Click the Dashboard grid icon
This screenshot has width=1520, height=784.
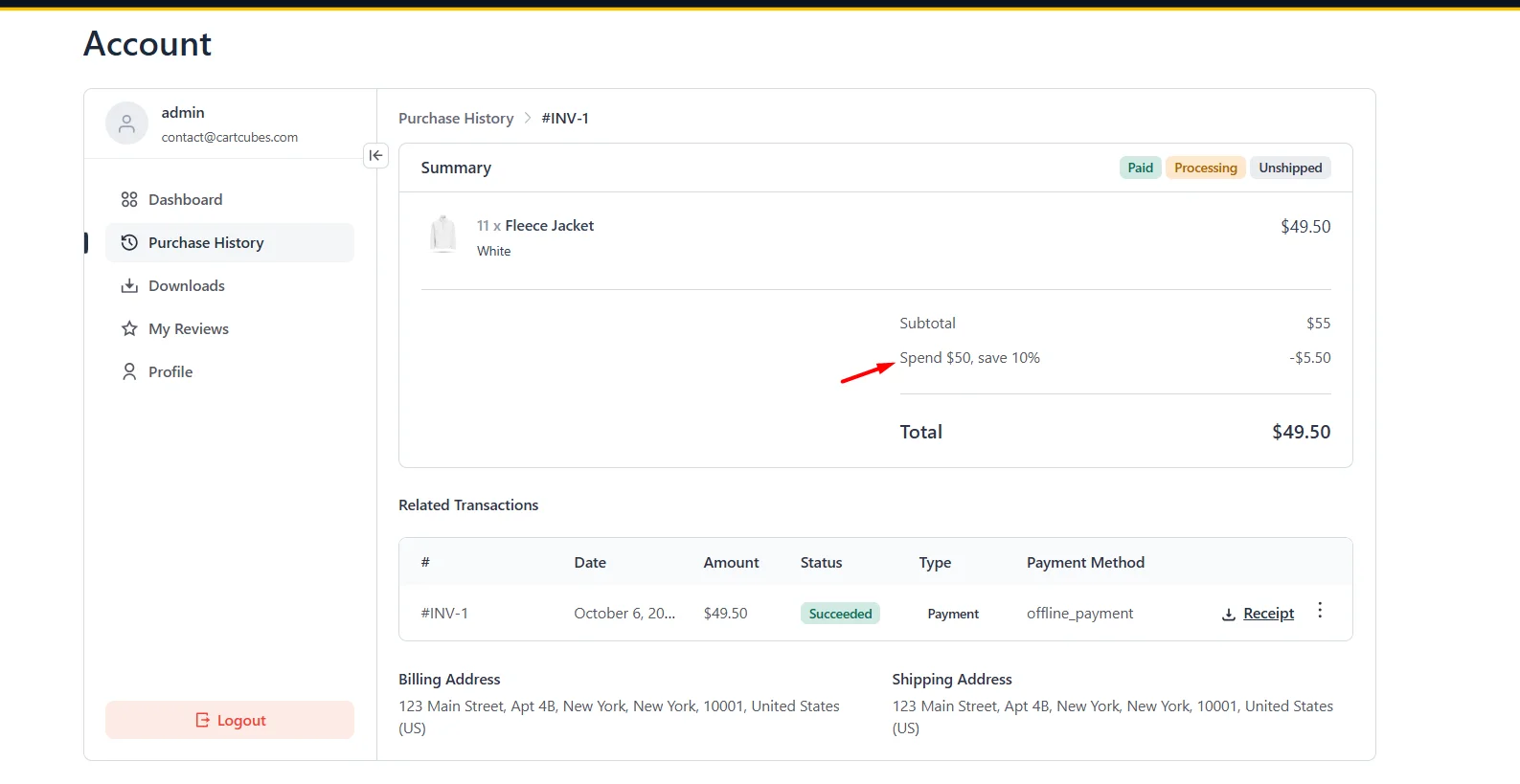click(129, 199)
